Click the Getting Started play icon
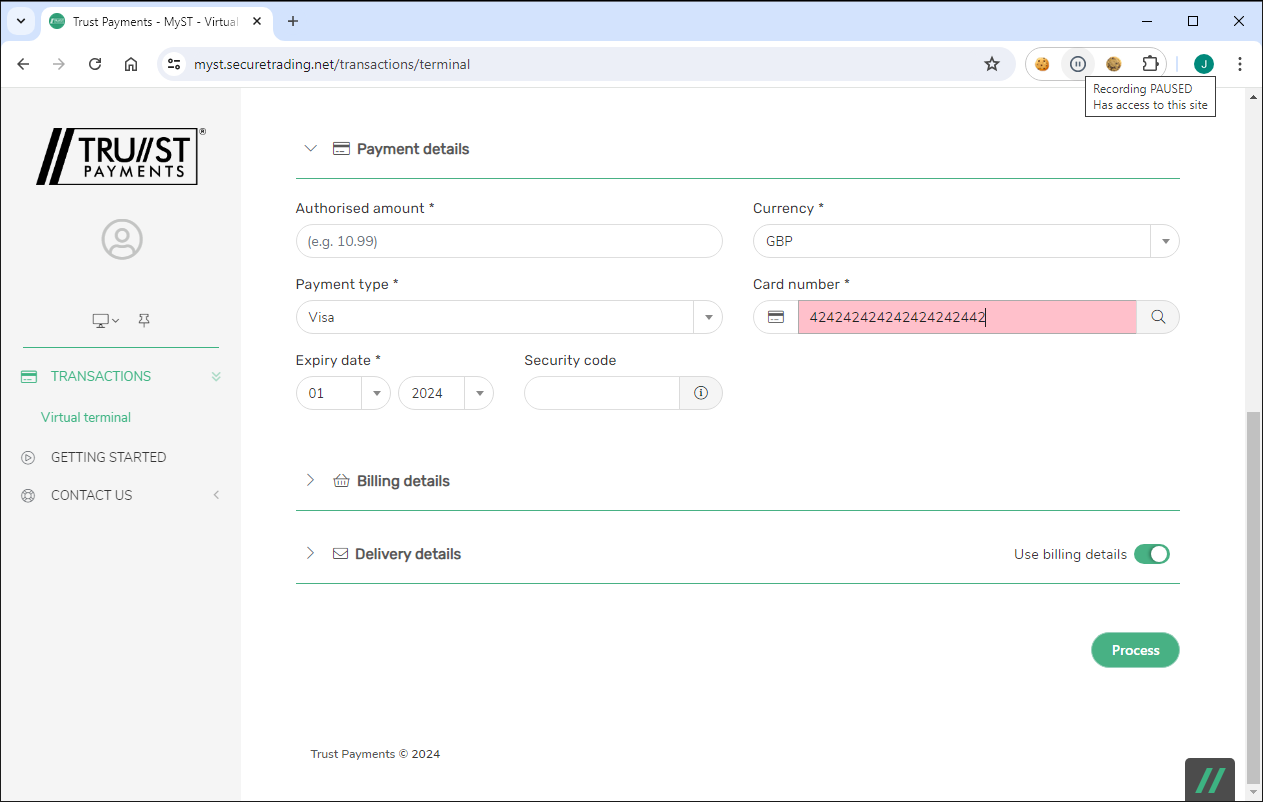The image size is (1263, 802). (28, 457)
